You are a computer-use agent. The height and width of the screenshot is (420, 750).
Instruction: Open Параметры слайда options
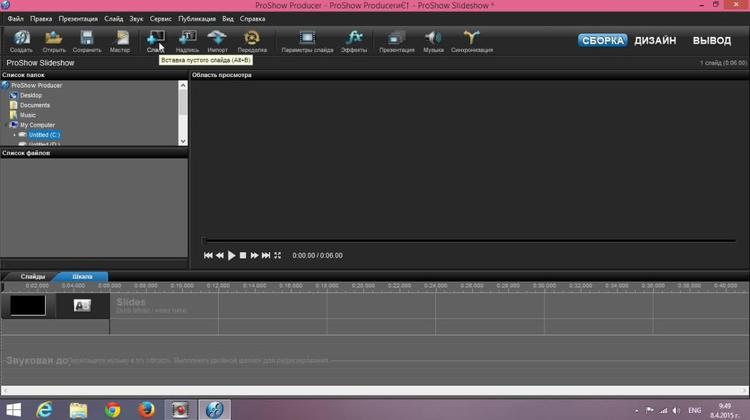(307, 41)
